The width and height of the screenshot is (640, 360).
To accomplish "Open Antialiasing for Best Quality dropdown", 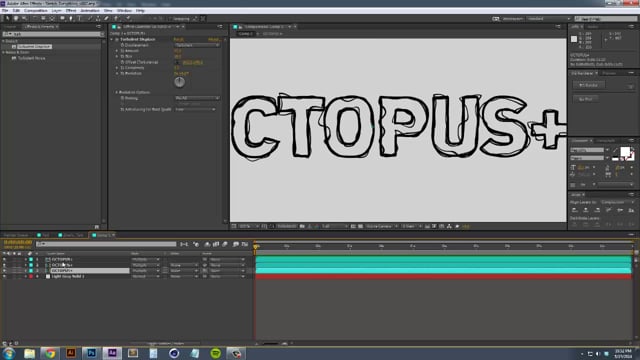I will coord(195,109).
